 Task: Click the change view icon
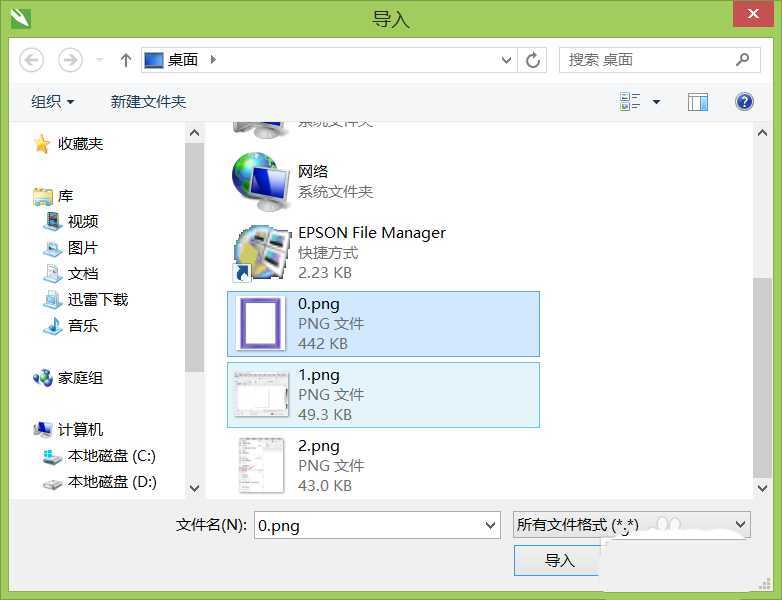tap(630, 102)
